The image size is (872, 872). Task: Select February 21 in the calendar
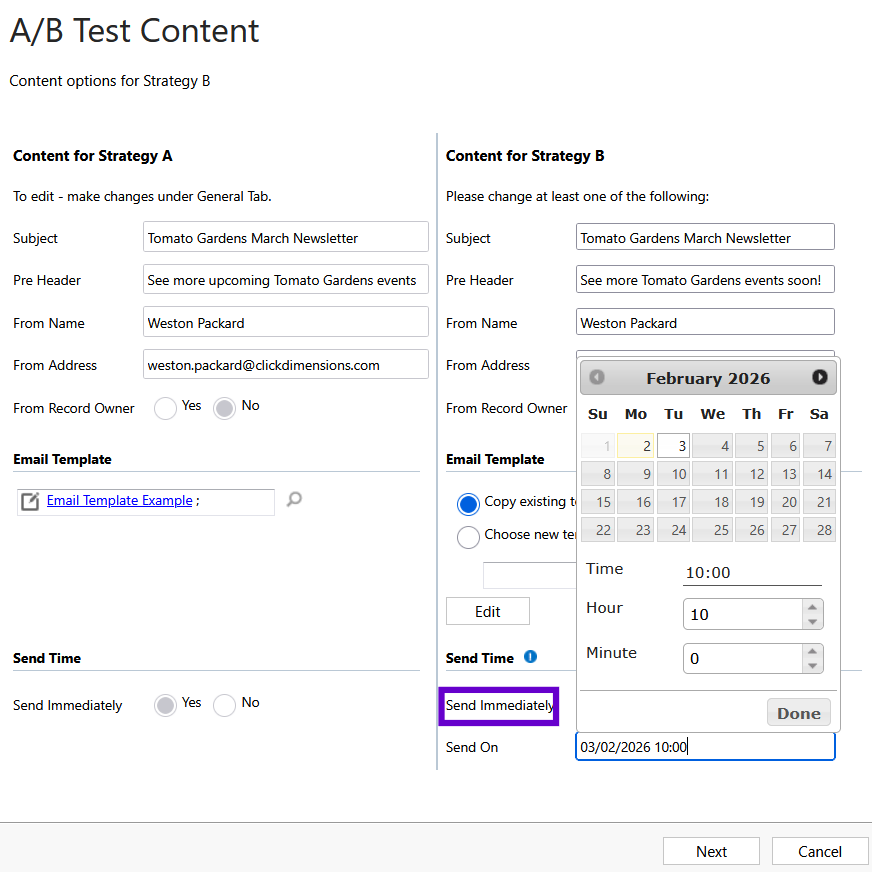tap(819, 502)
